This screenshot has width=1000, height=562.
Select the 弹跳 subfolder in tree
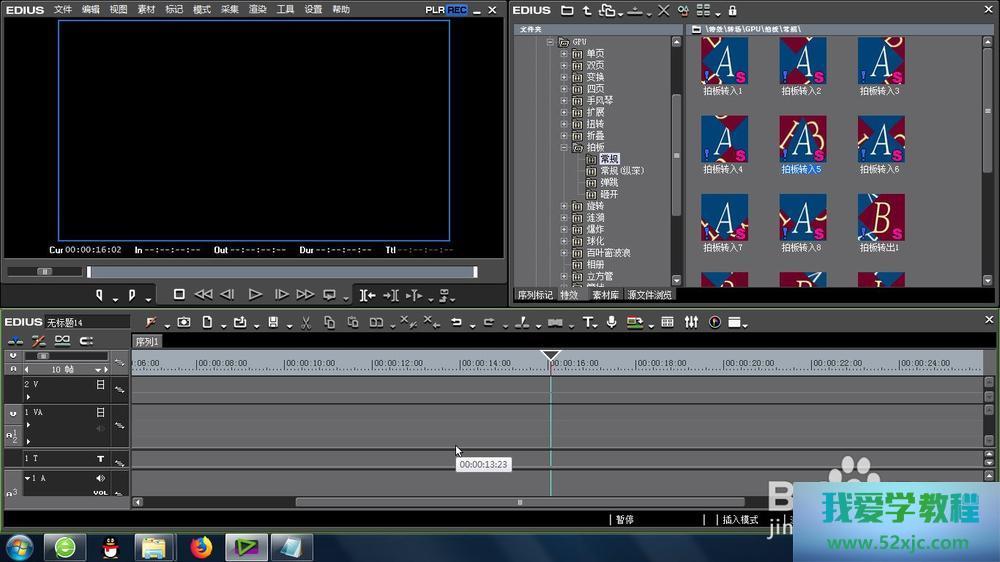pyautogui.click(x=608, y=182)
